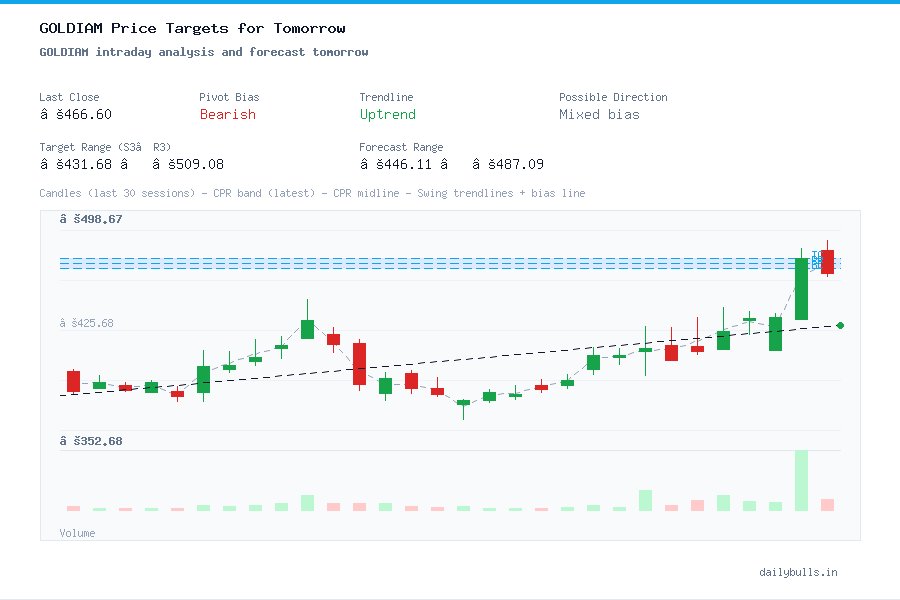Viewport: 900px width, 600px height.
Task: Click the 425.68 mid price axis label
Action: (87, 323)
